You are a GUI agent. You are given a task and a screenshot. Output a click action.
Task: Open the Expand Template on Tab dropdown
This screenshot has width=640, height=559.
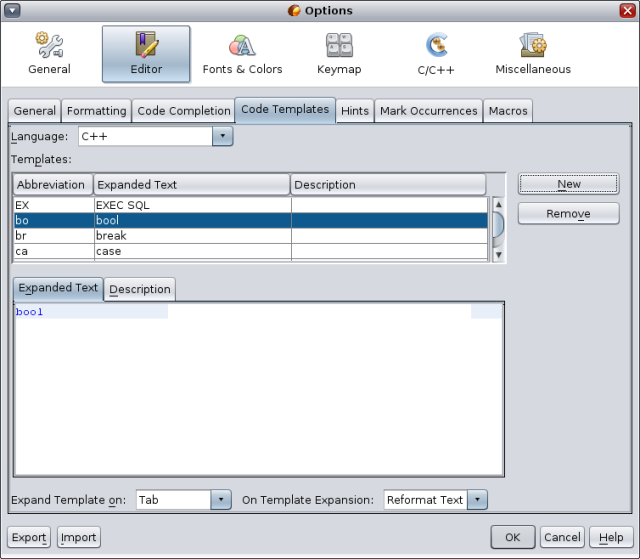click(x=184, y=500)
